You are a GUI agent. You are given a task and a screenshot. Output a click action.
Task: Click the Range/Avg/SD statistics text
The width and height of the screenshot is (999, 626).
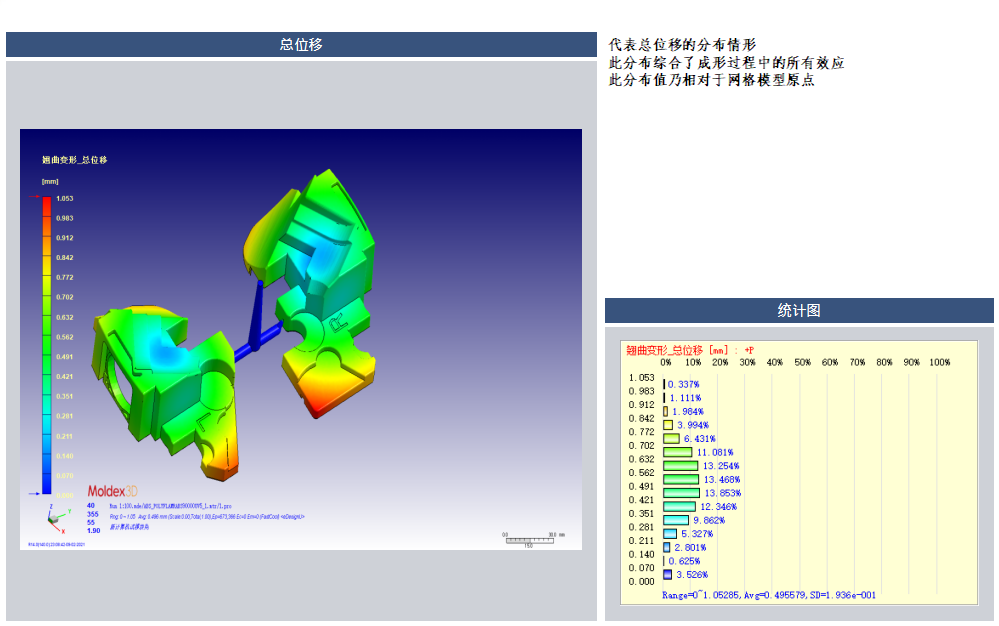point(768,595)
